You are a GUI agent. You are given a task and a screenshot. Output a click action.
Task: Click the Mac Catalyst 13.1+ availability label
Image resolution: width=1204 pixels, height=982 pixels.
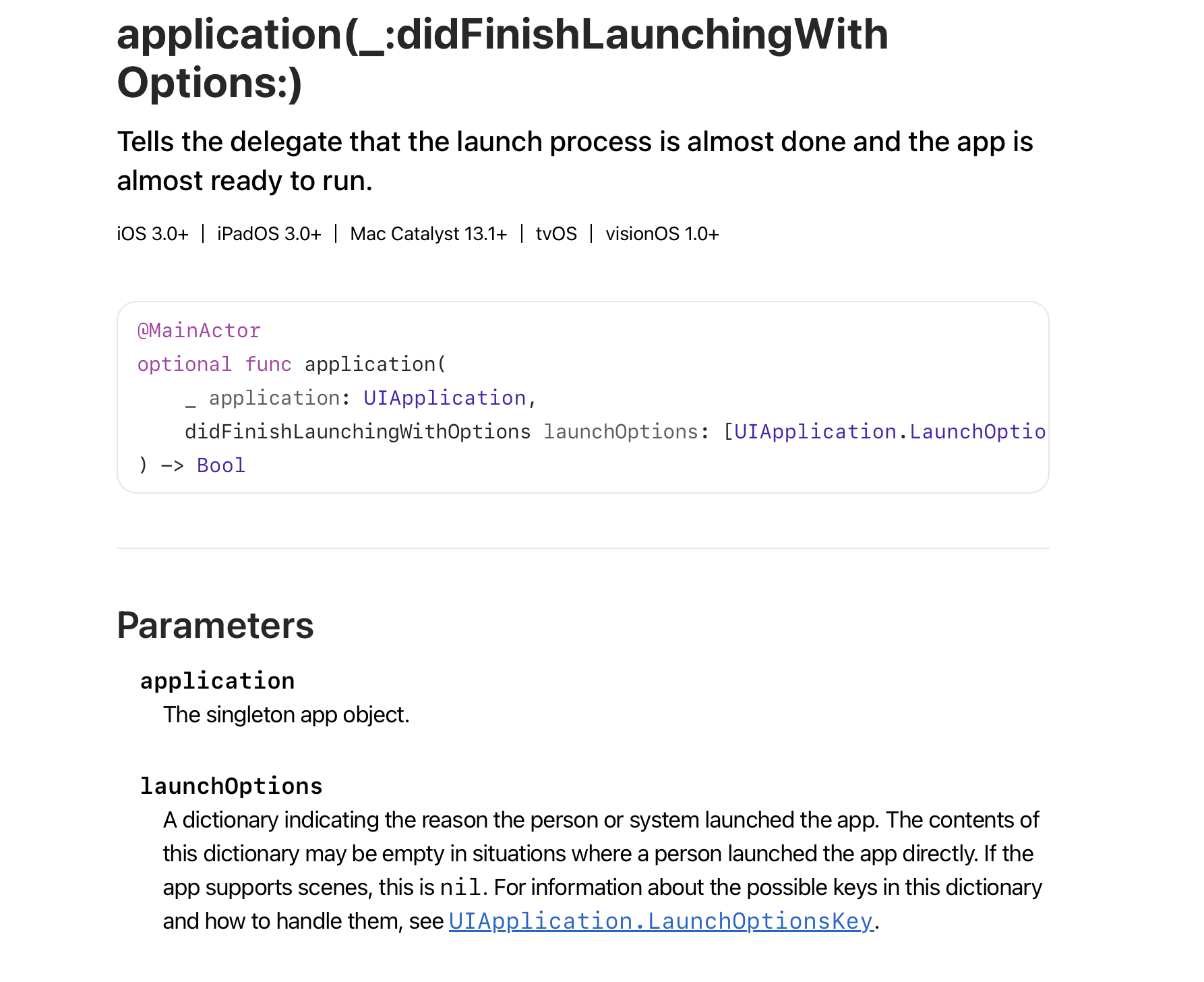[428, 234]
